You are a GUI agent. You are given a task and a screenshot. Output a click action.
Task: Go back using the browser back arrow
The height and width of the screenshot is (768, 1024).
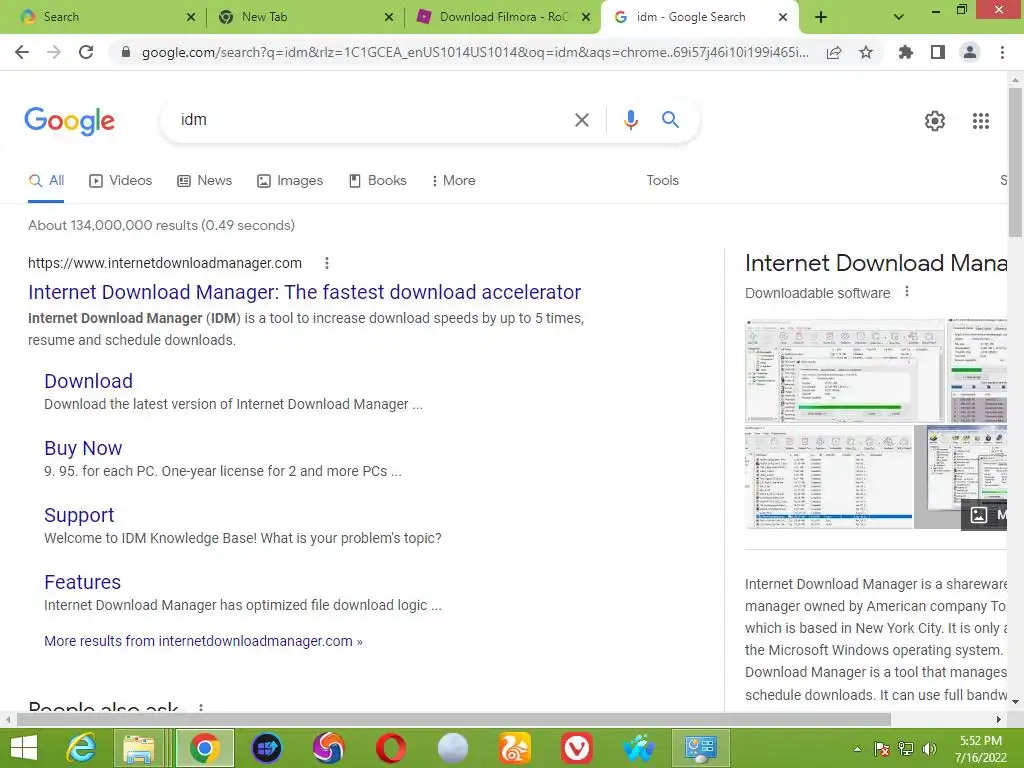(x=22, y=52)
